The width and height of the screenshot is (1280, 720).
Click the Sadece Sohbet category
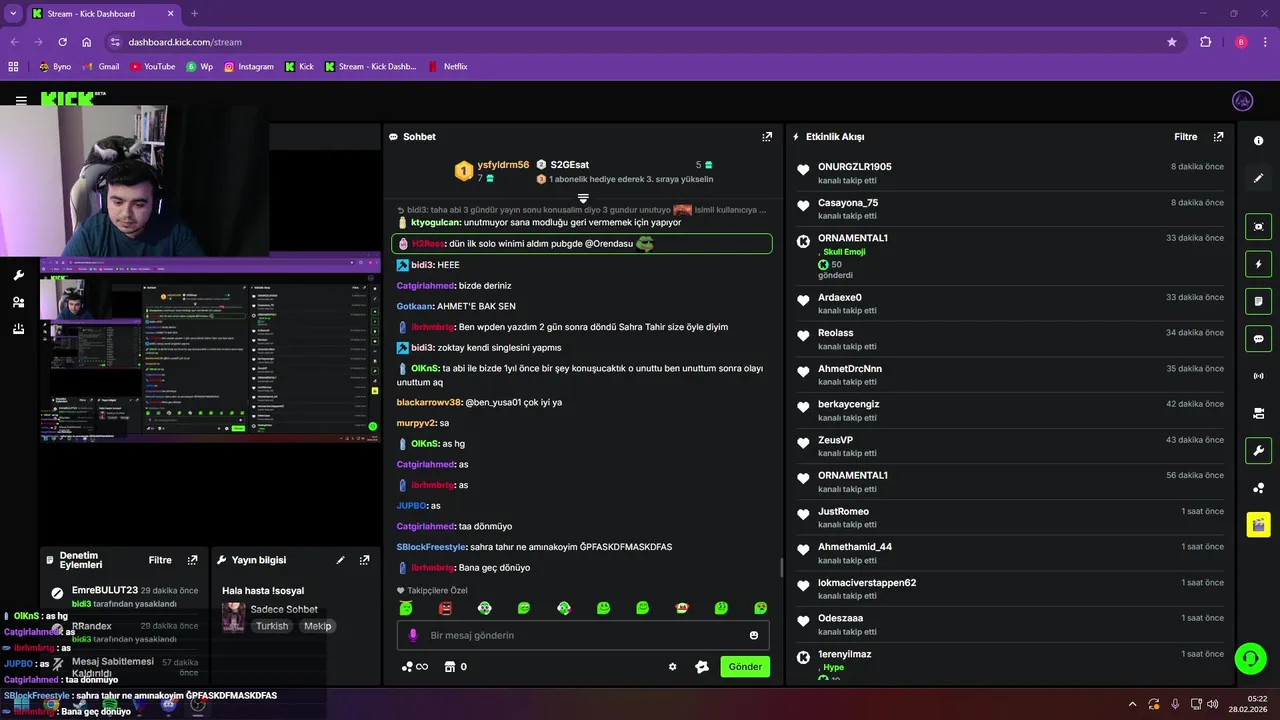tap(284, 609)
